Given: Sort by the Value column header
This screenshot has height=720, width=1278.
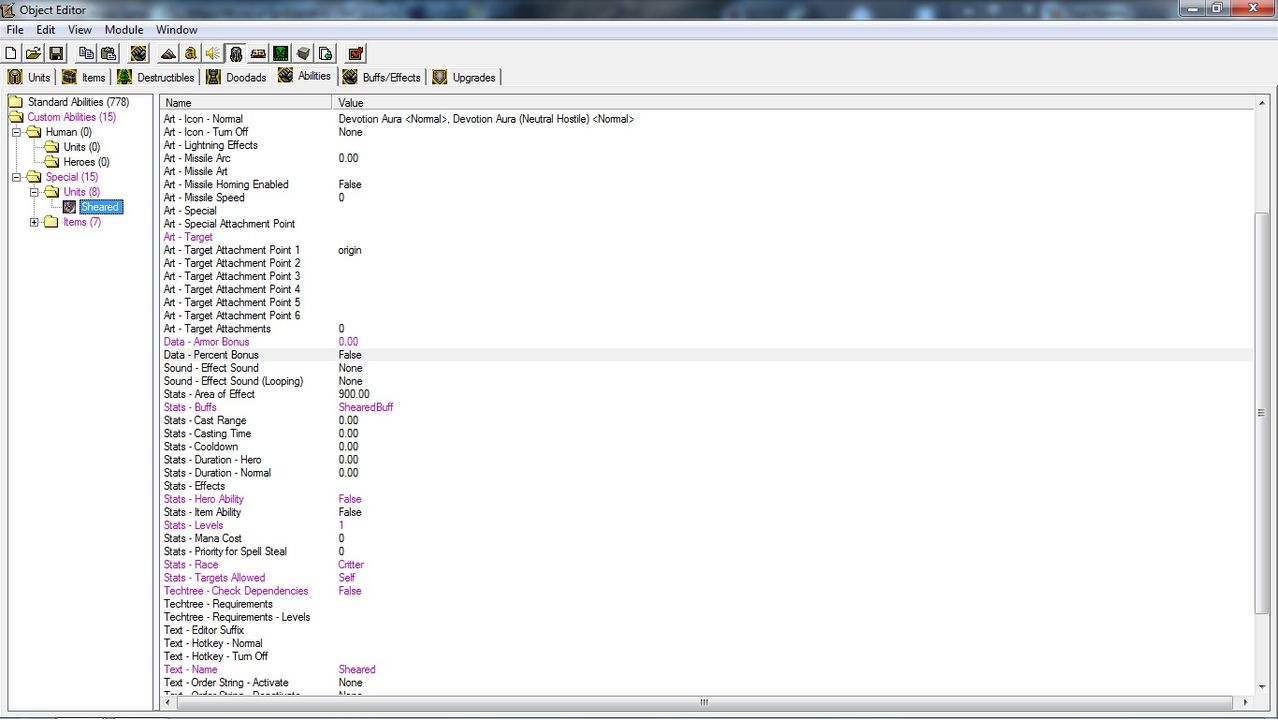Looking at the screenshot, I should click(793, 103).
